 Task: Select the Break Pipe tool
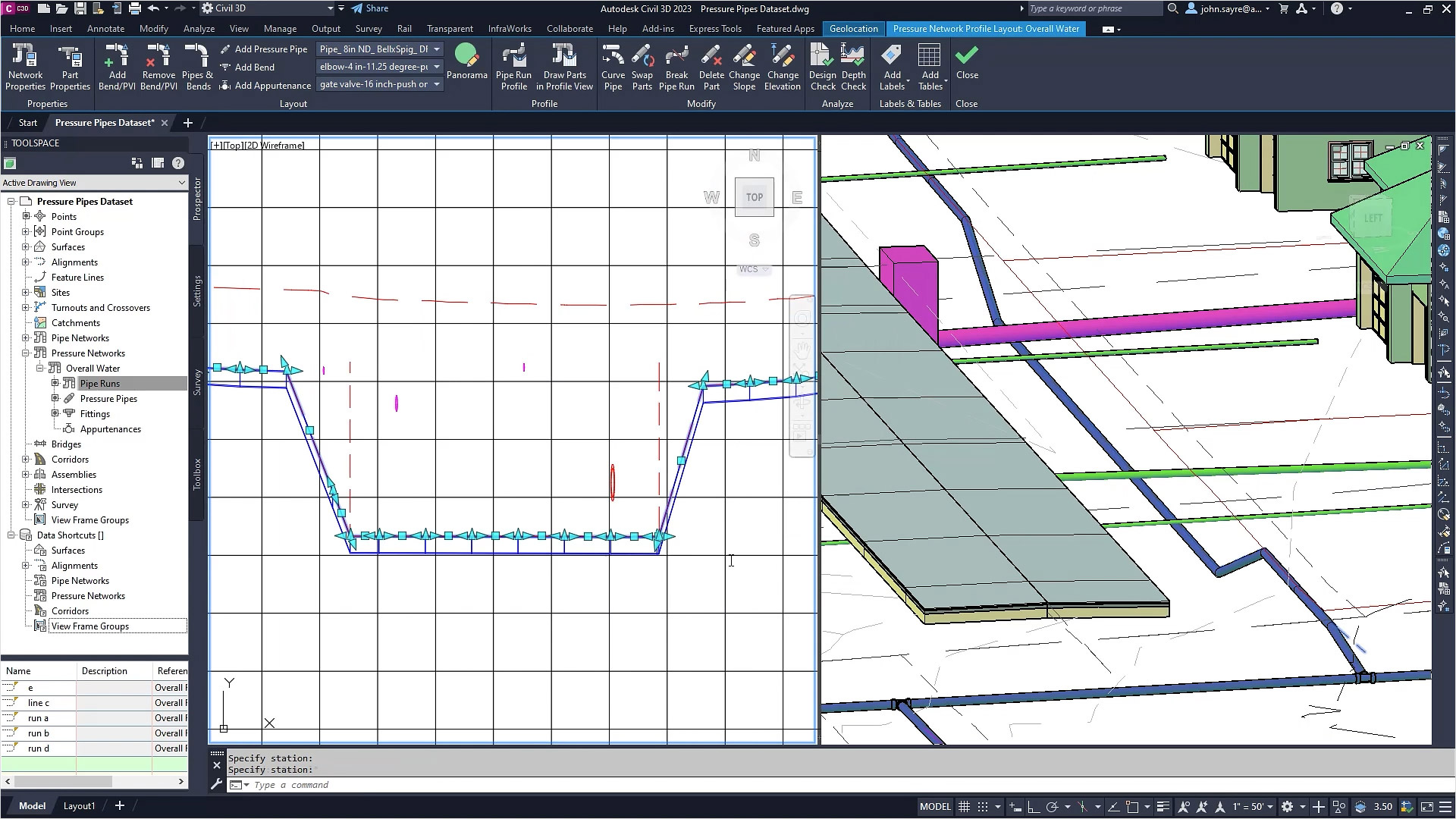click(x=676, y=65)
